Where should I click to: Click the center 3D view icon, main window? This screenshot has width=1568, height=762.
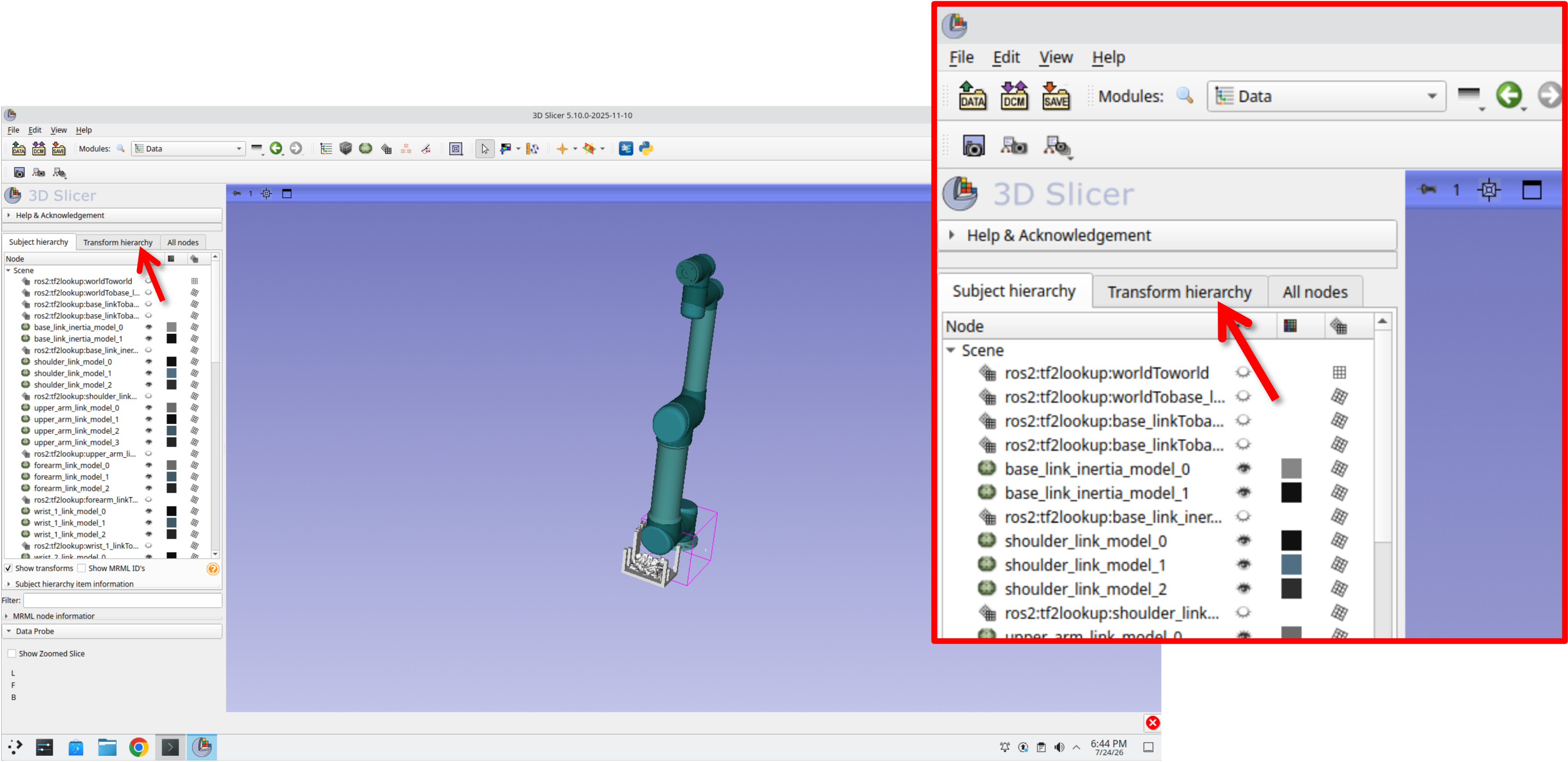(x=266, y=194)
